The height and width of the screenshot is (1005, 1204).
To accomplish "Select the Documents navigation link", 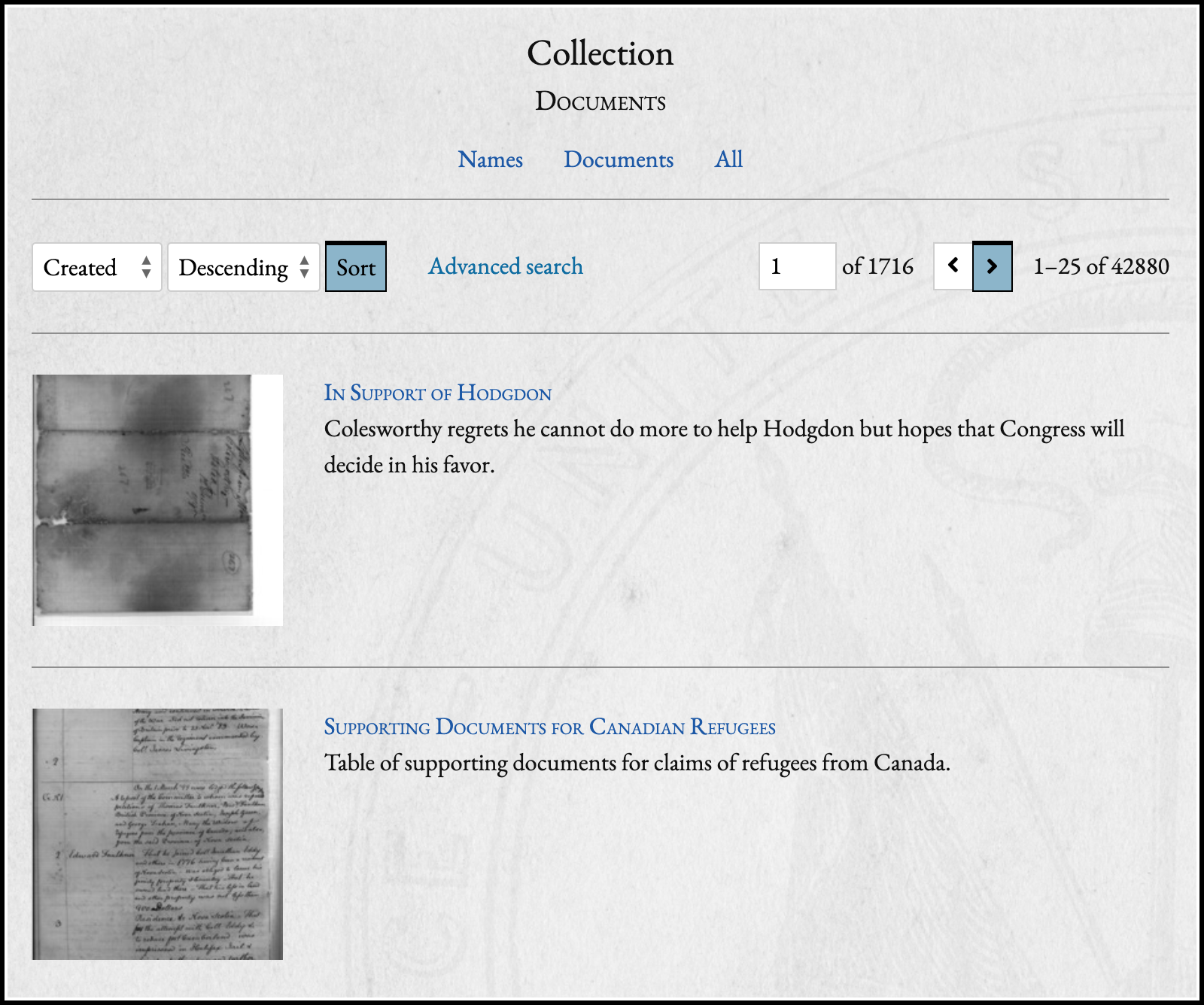I will [x=619, y=159].
